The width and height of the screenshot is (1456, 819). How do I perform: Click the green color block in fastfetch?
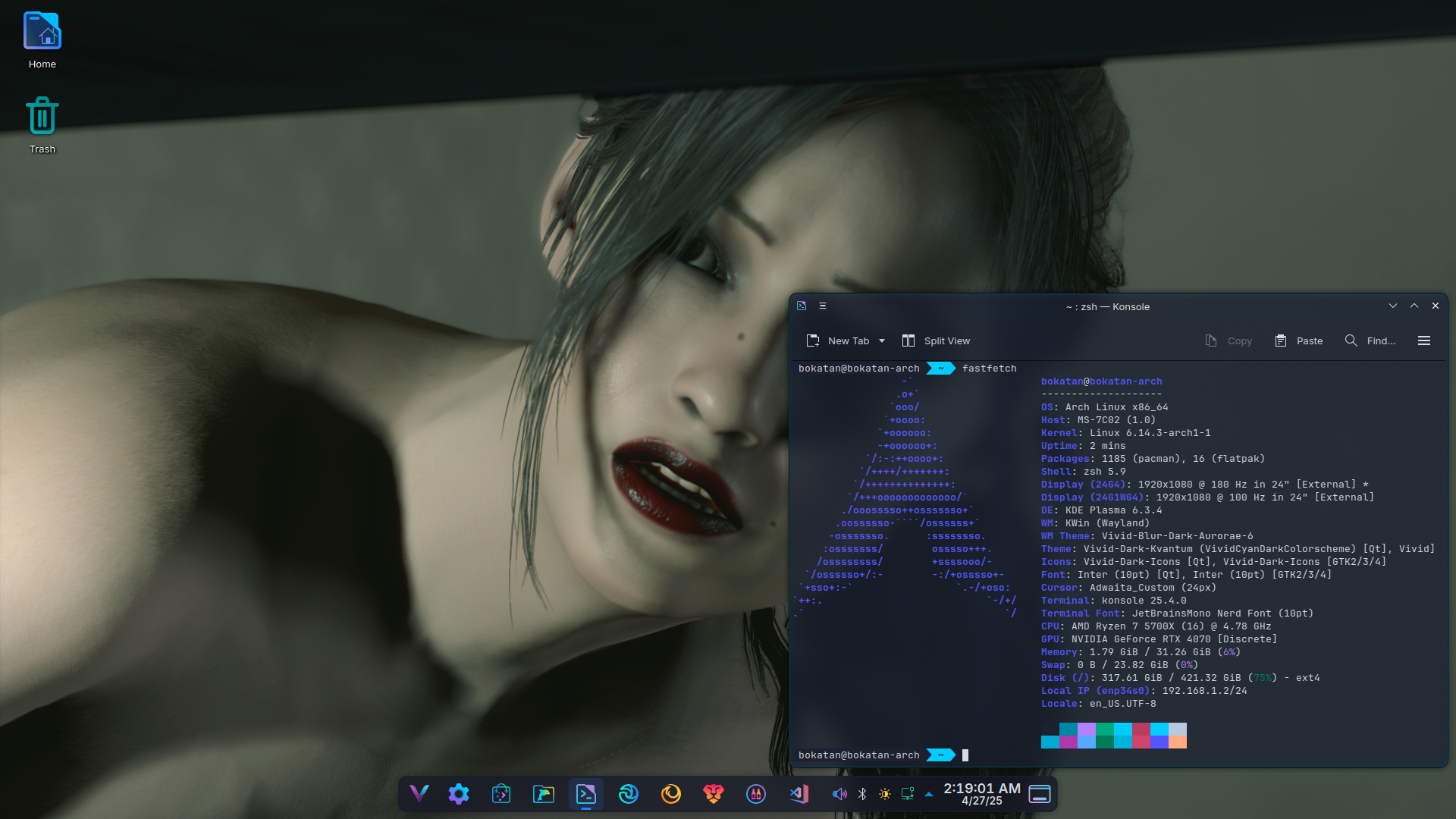click(x=1105, y=730)
